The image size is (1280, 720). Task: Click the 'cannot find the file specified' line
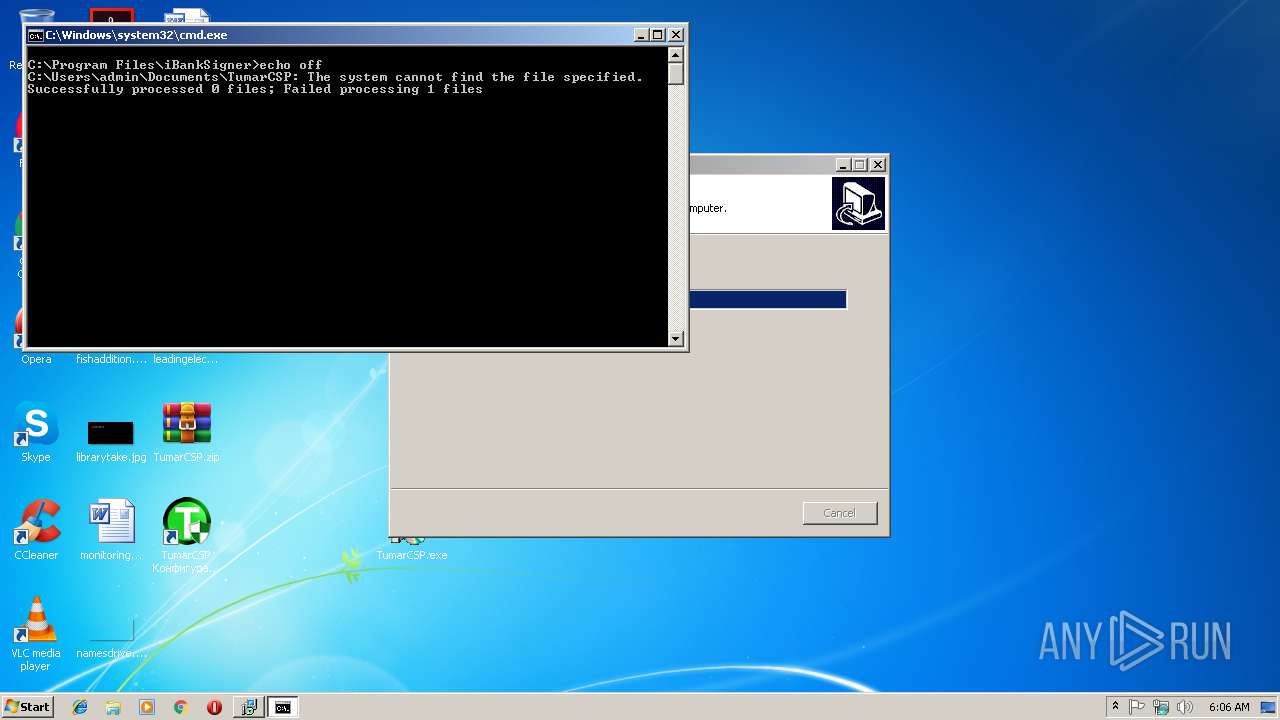click(x=335, y=77)
